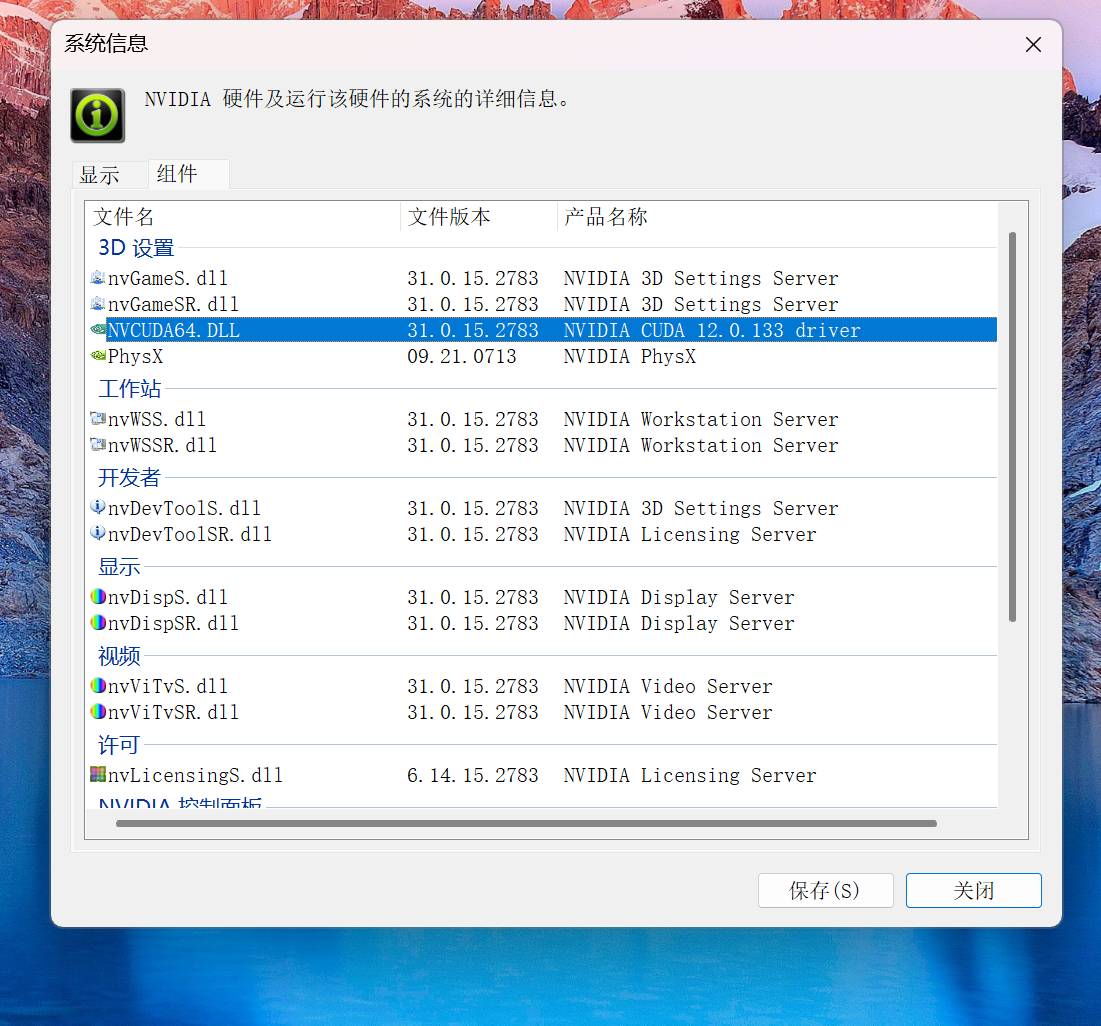The height and width of the screenshot is (1026, 1101).
Task: Click the icon next to nvGameS.dll
Action: pos(98,278)
